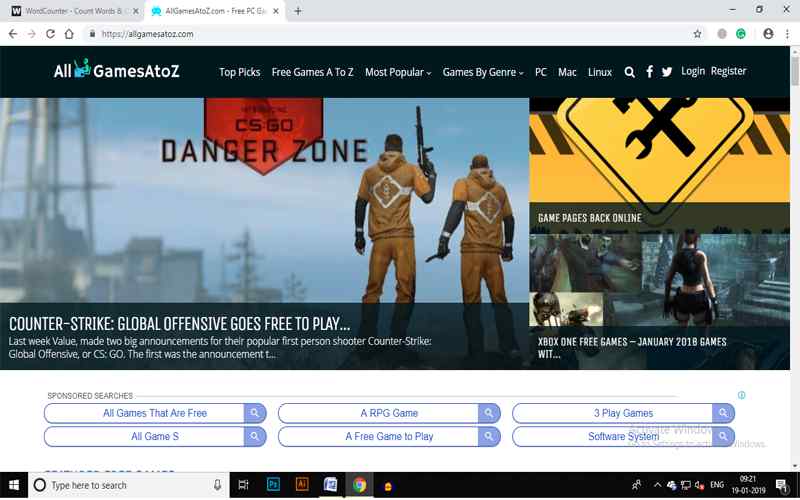Search 'A Free Game to Play' magnifier

tap(489, 437)
